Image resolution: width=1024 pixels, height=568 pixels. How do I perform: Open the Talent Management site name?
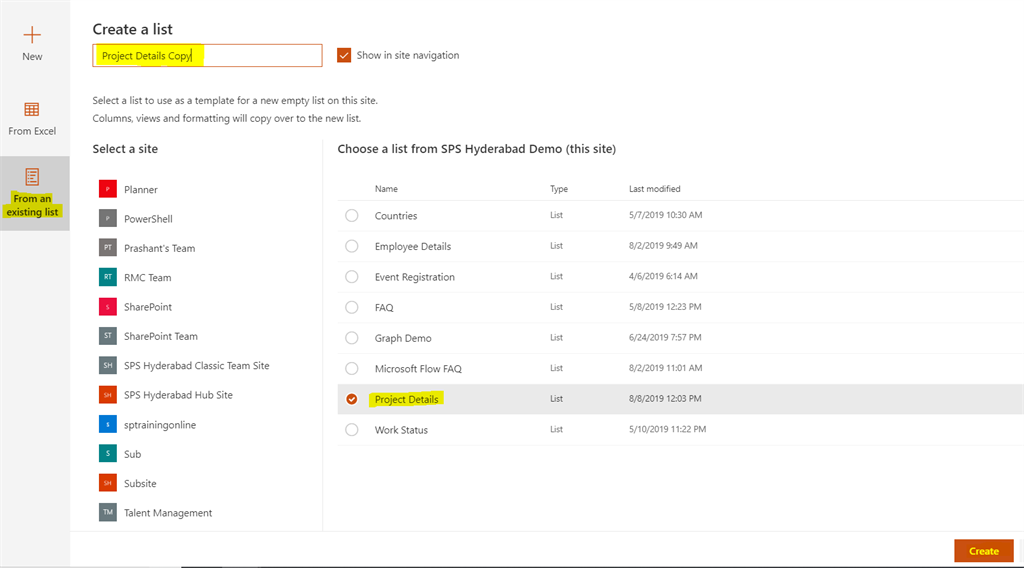coord(168,513)
